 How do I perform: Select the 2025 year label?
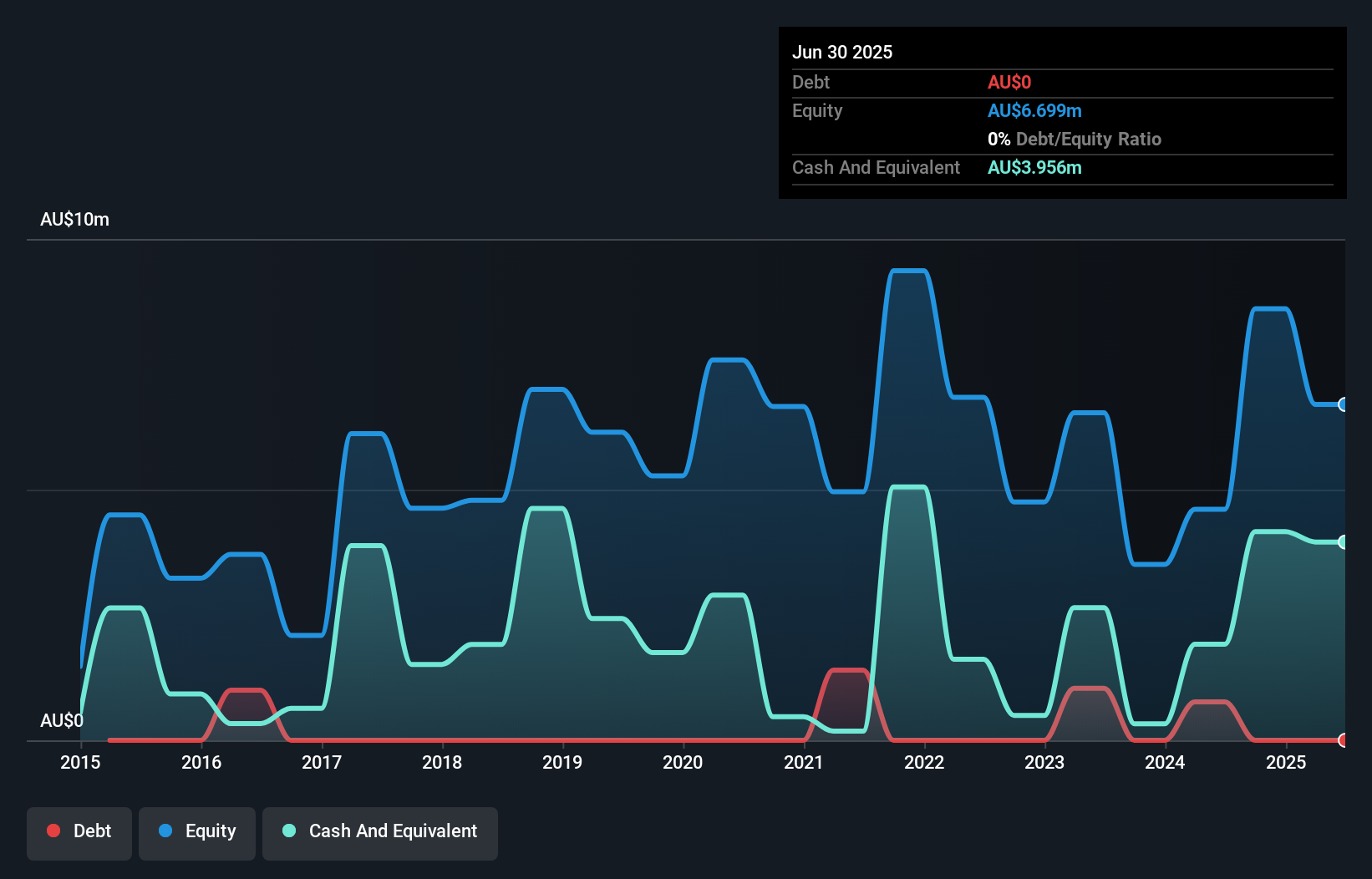coord(1287,762)
